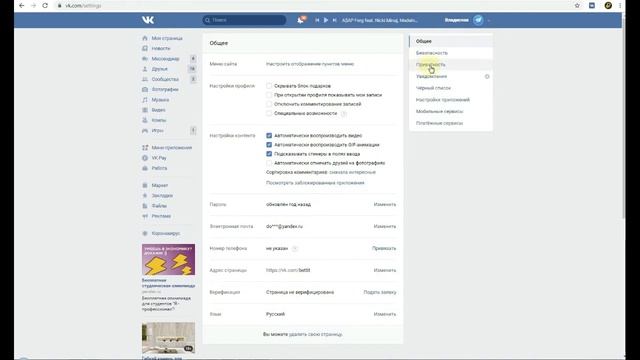Switch to Приватность settings tab

pos(451,64)
